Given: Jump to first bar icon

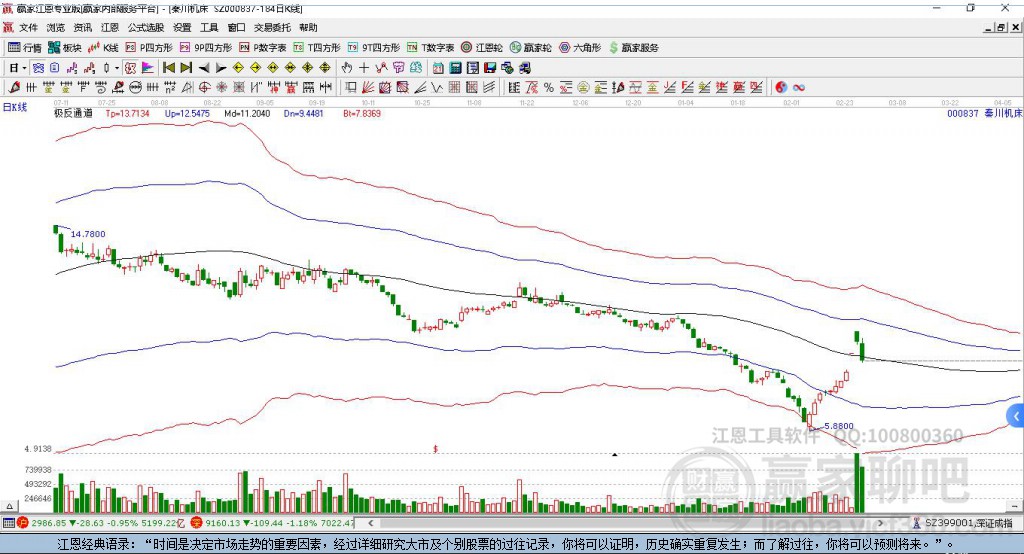Looking at the screenshot, I should tap(169, 68).
